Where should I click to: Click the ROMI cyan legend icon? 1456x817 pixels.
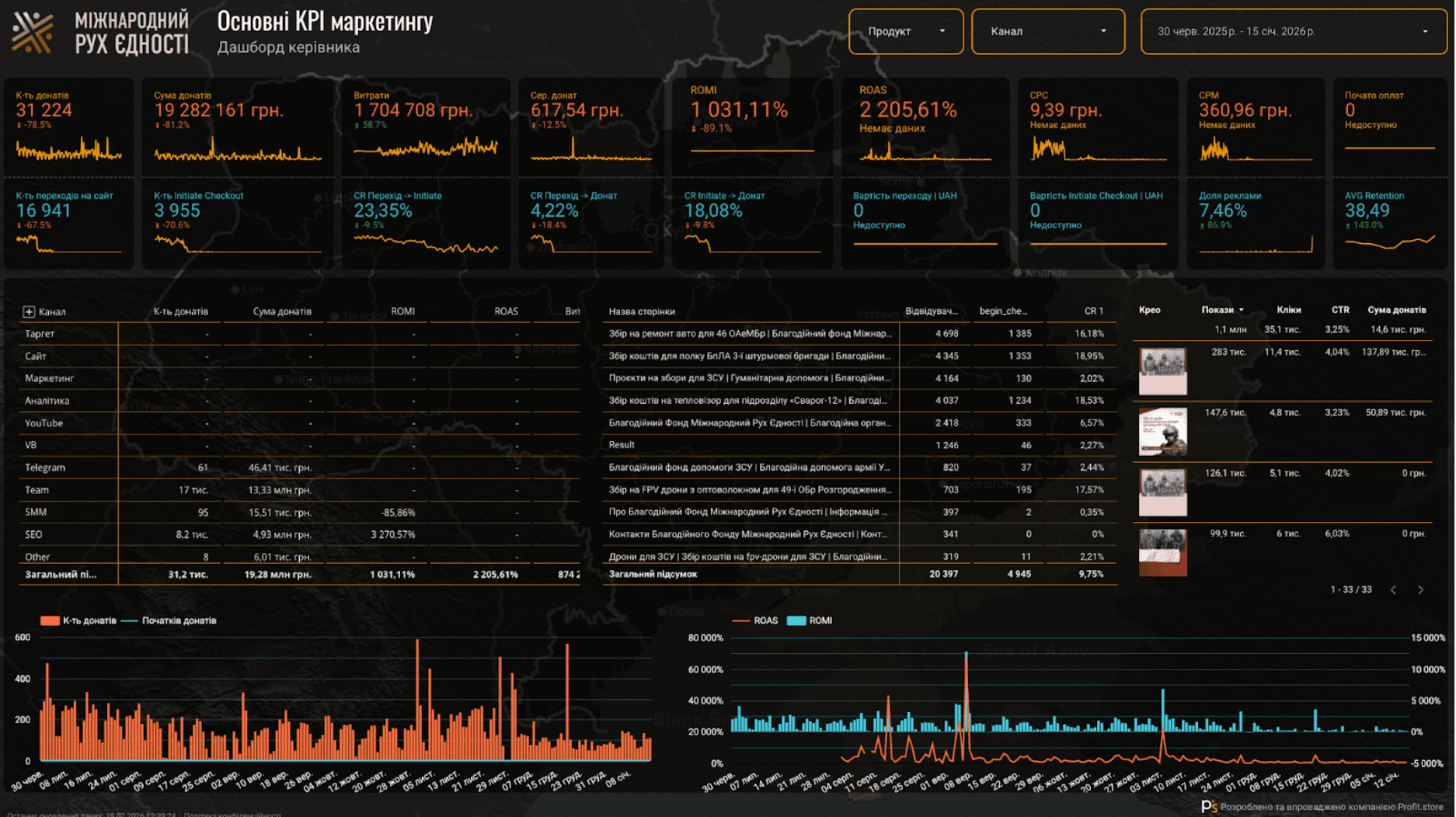(796, 621)
